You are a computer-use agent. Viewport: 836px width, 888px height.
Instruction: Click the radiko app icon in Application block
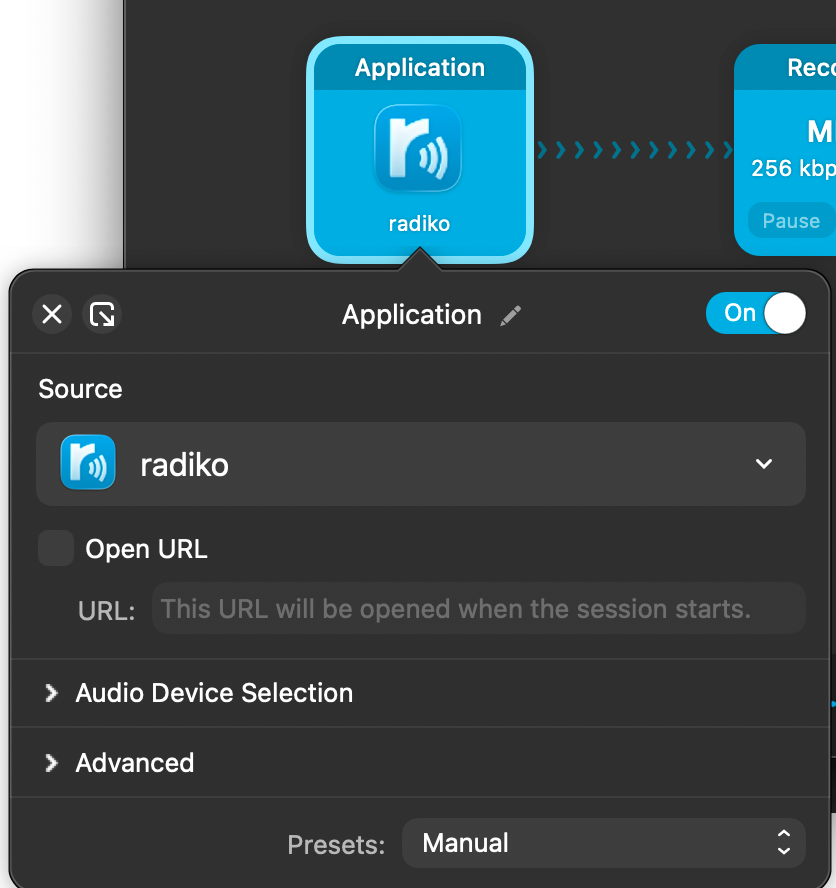[418, 149]
